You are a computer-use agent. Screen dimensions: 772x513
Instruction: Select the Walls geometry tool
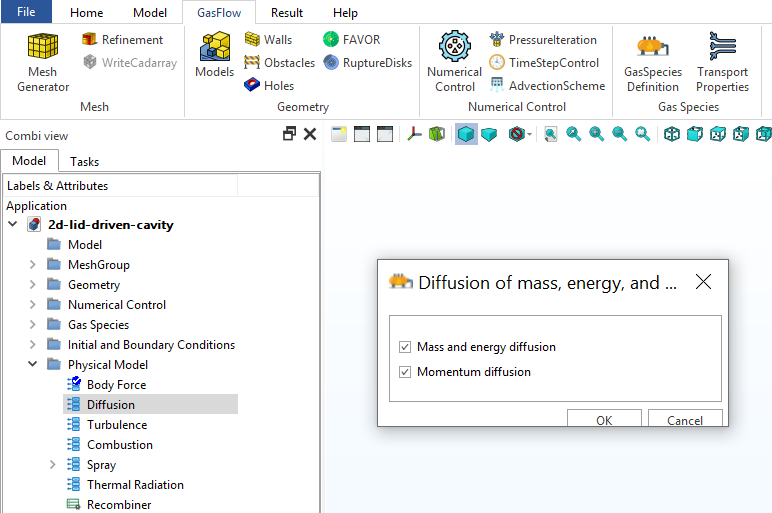268,40
